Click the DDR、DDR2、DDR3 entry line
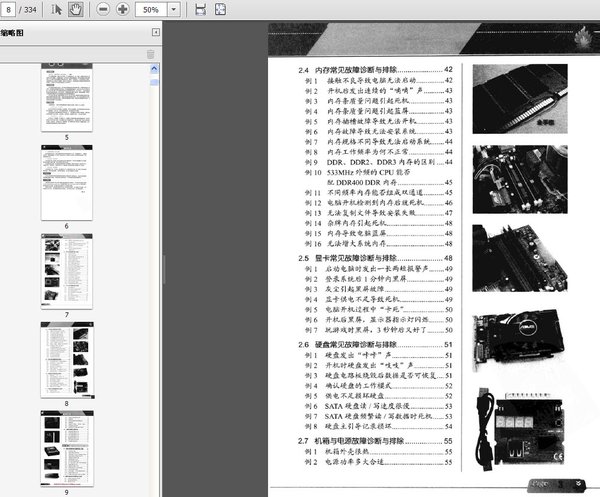Screen dimensions: 600x497 [378, 162]
